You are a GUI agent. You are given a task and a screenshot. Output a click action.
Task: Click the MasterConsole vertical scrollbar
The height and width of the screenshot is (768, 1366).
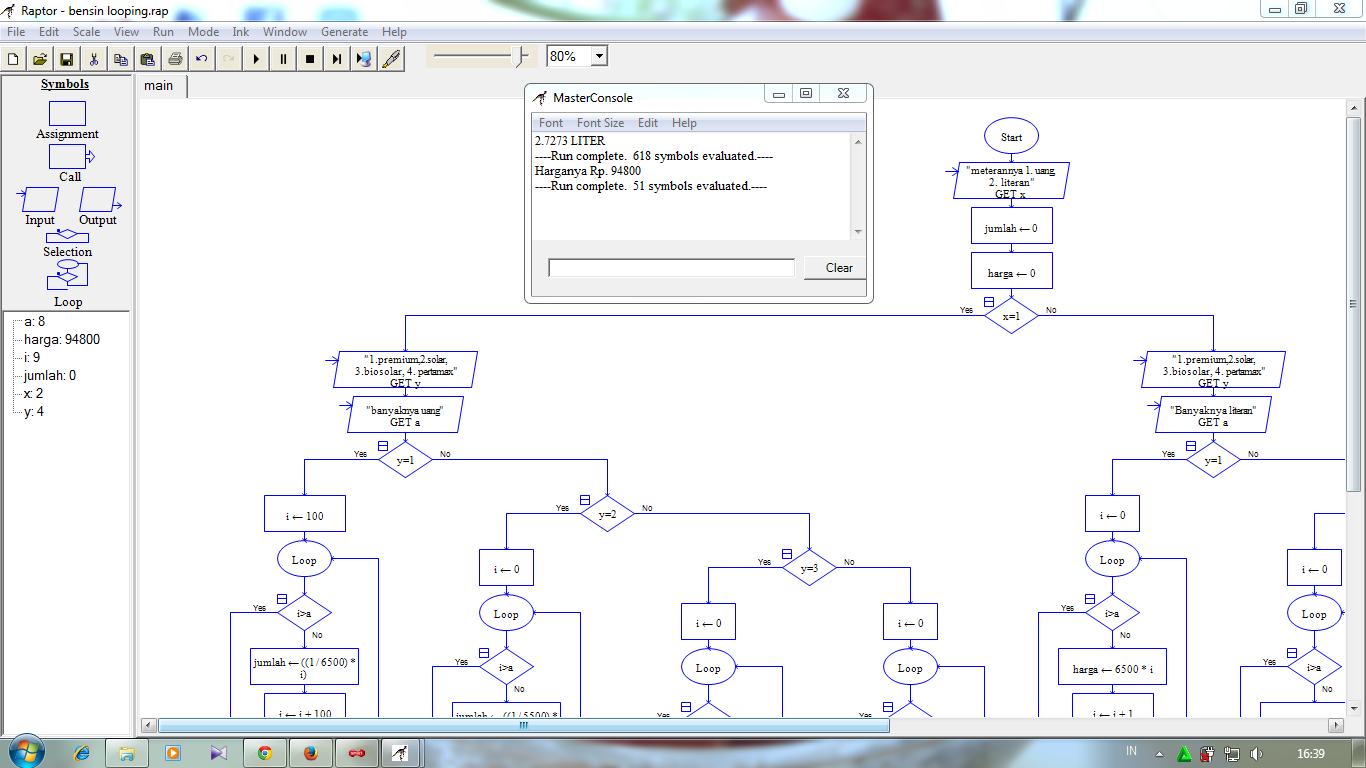[857, 186]
